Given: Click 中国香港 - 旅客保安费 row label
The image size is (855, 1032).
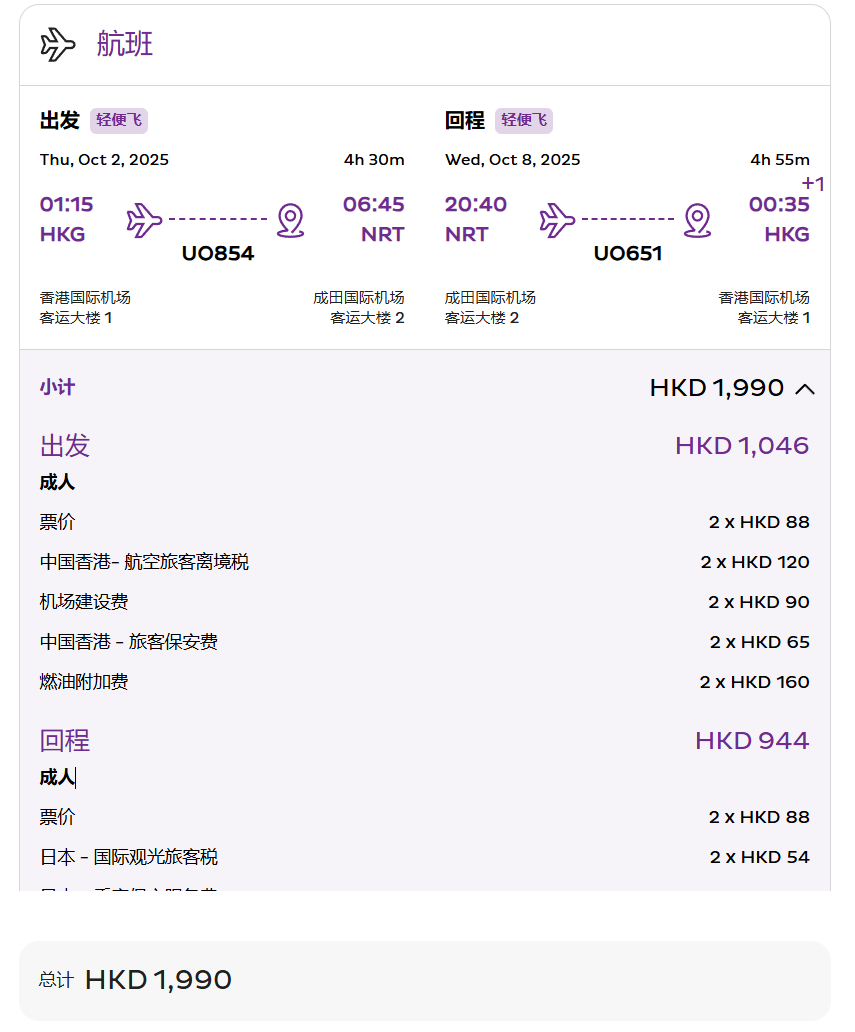Looking at the screenshot, I should [128, 642].
